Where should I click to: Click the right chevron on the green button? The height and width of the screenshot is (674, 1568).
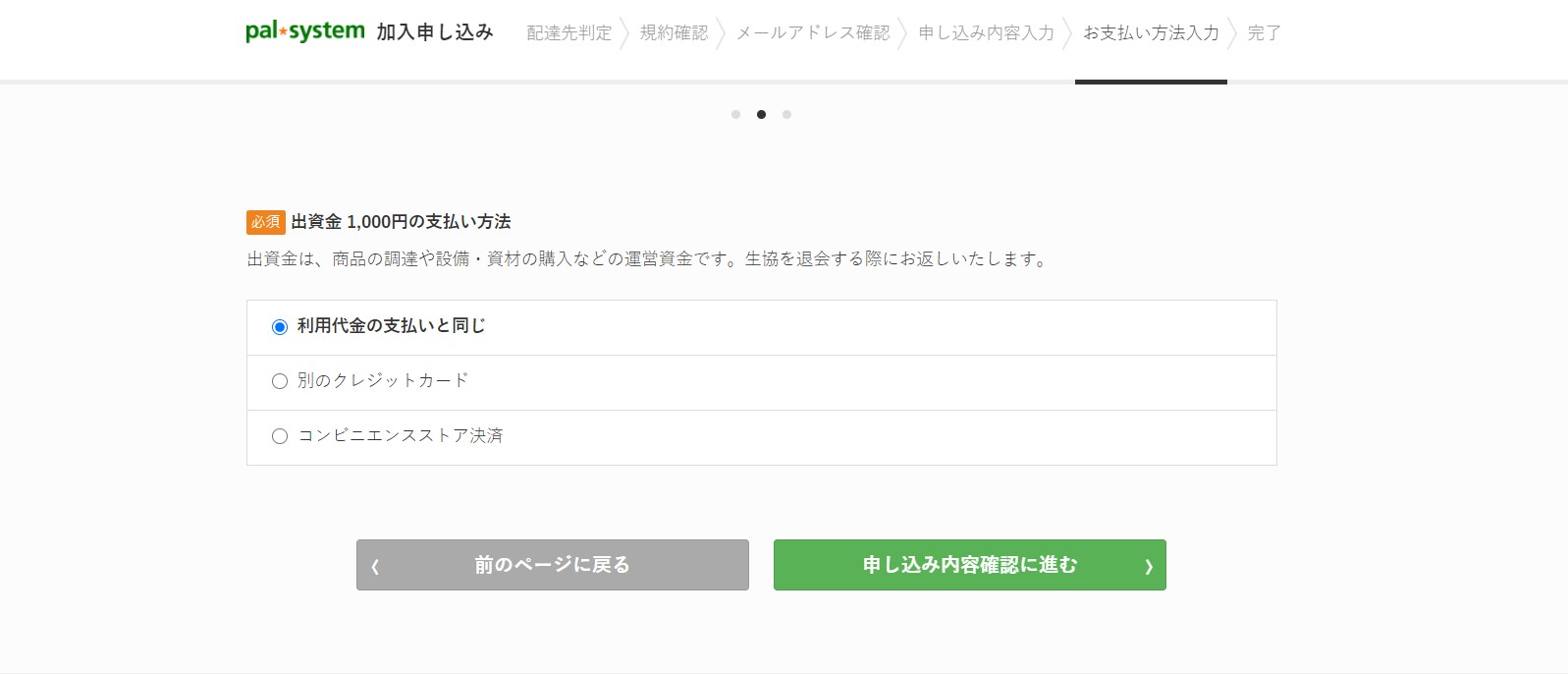point(1148,566)
